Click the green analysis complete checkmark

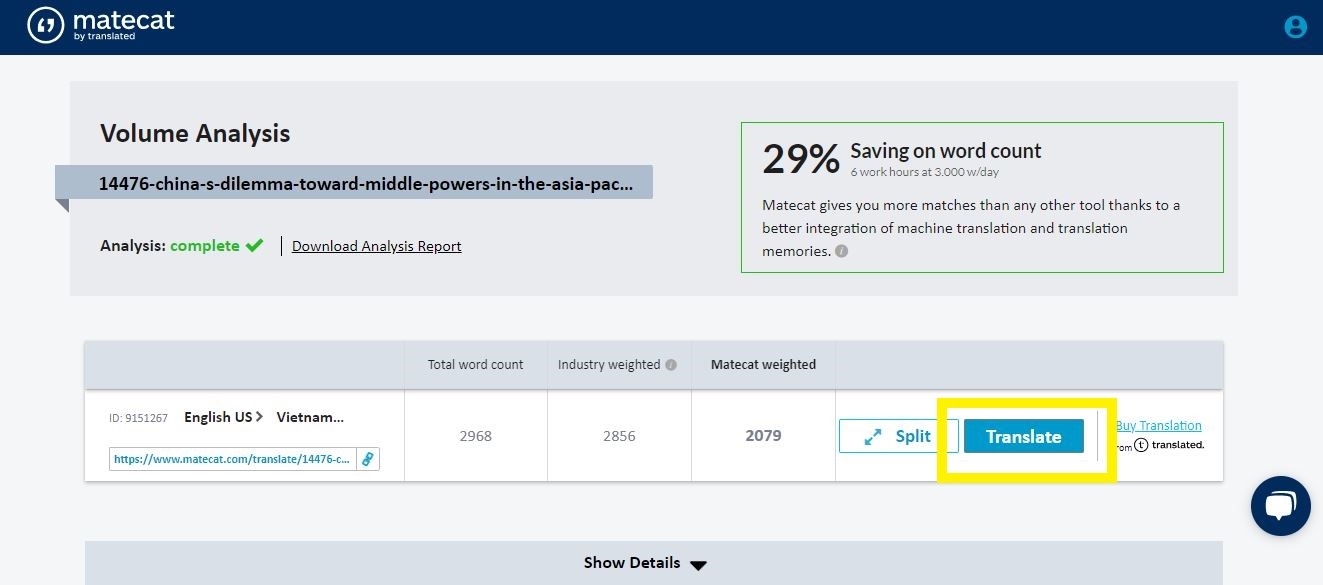coord(254,246)
